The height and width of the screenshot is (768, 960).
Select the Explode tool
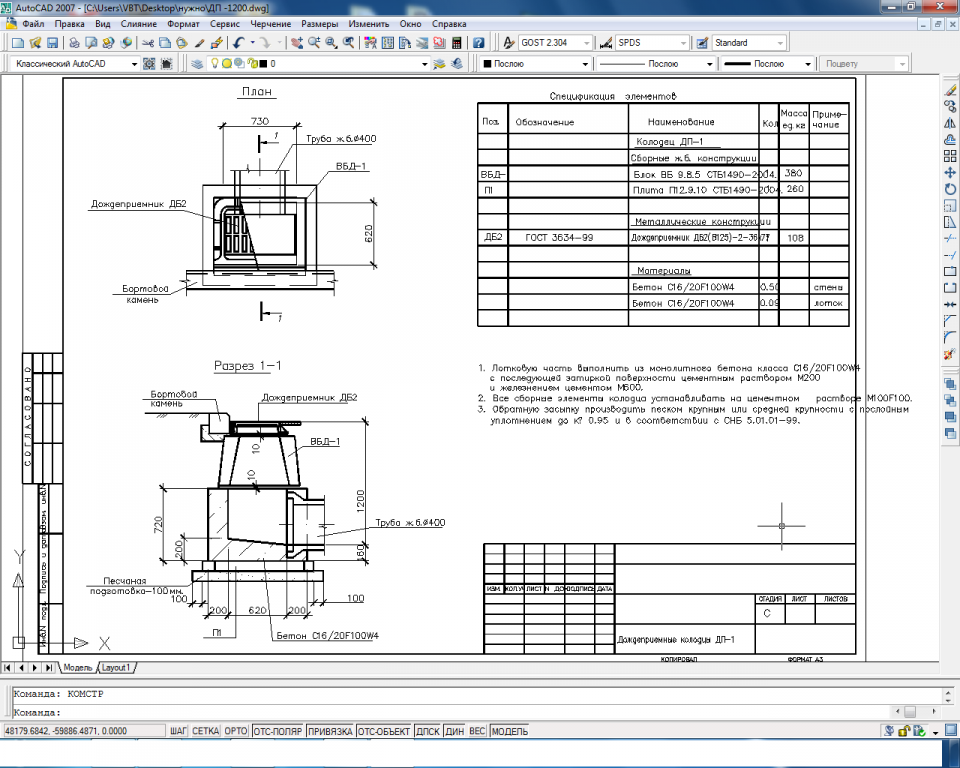[950, 353]
